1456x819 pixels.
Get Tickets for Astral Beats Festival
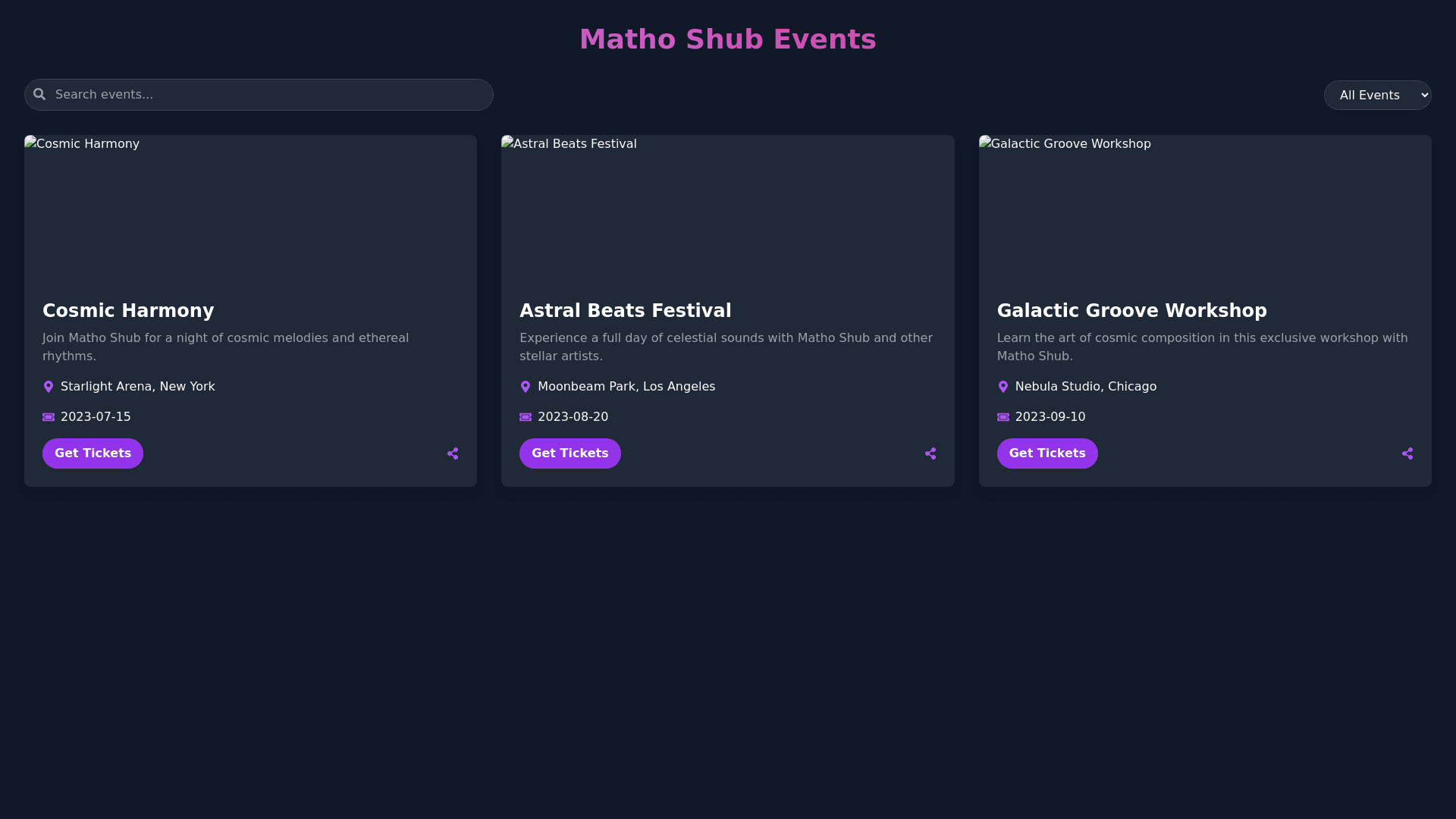570,453
